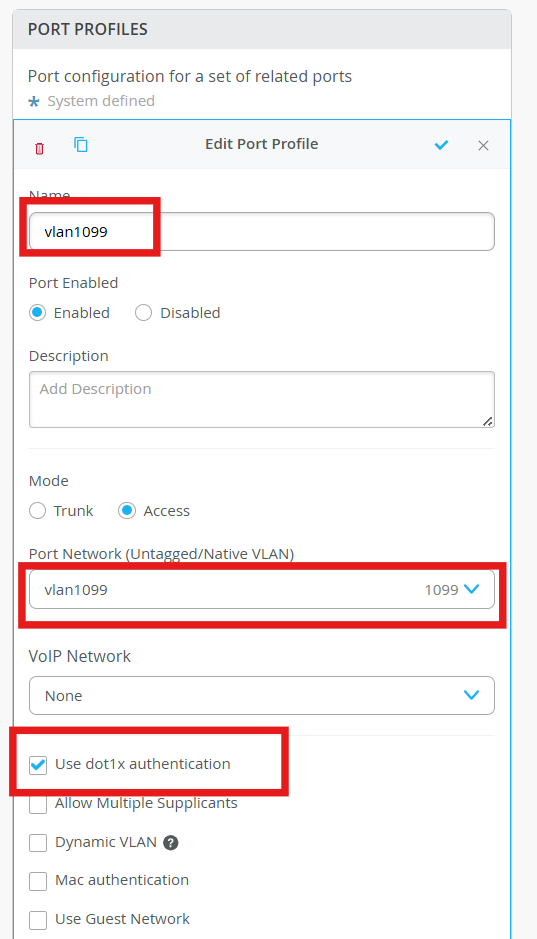The image size is (537, 939).
Task: Enable Mac authentication checkbox
Action: (x=38, y=881)
